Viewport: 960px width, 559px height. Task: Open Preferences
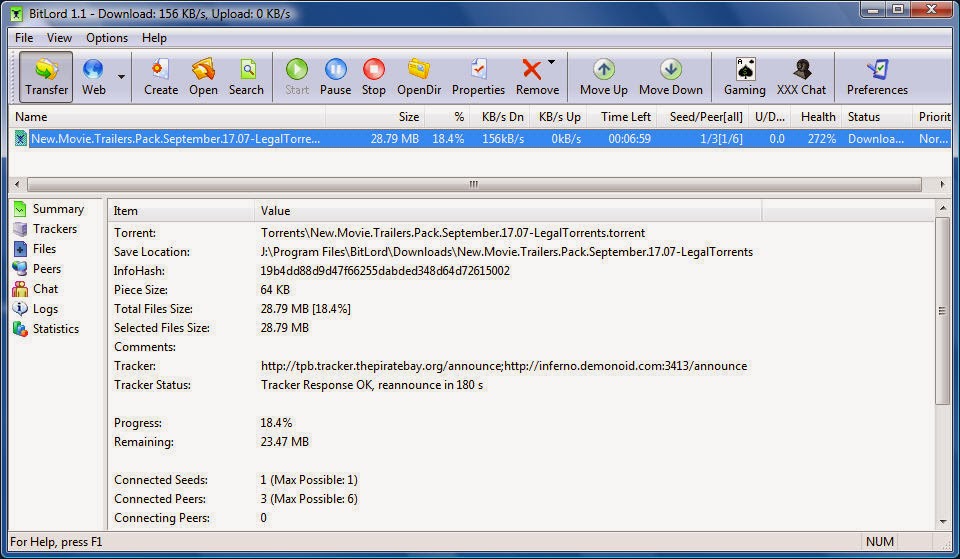[877, 77]
